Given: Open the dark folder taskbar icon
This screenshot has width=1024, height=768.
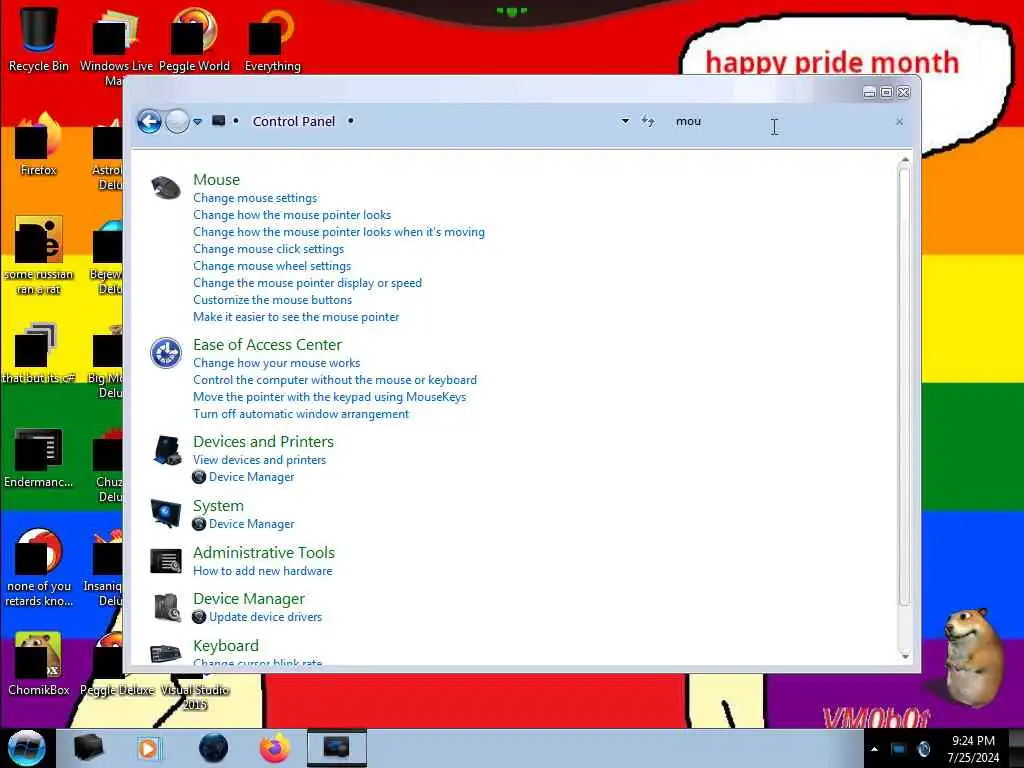Looking at the screenshot, I should click(88, 748).
